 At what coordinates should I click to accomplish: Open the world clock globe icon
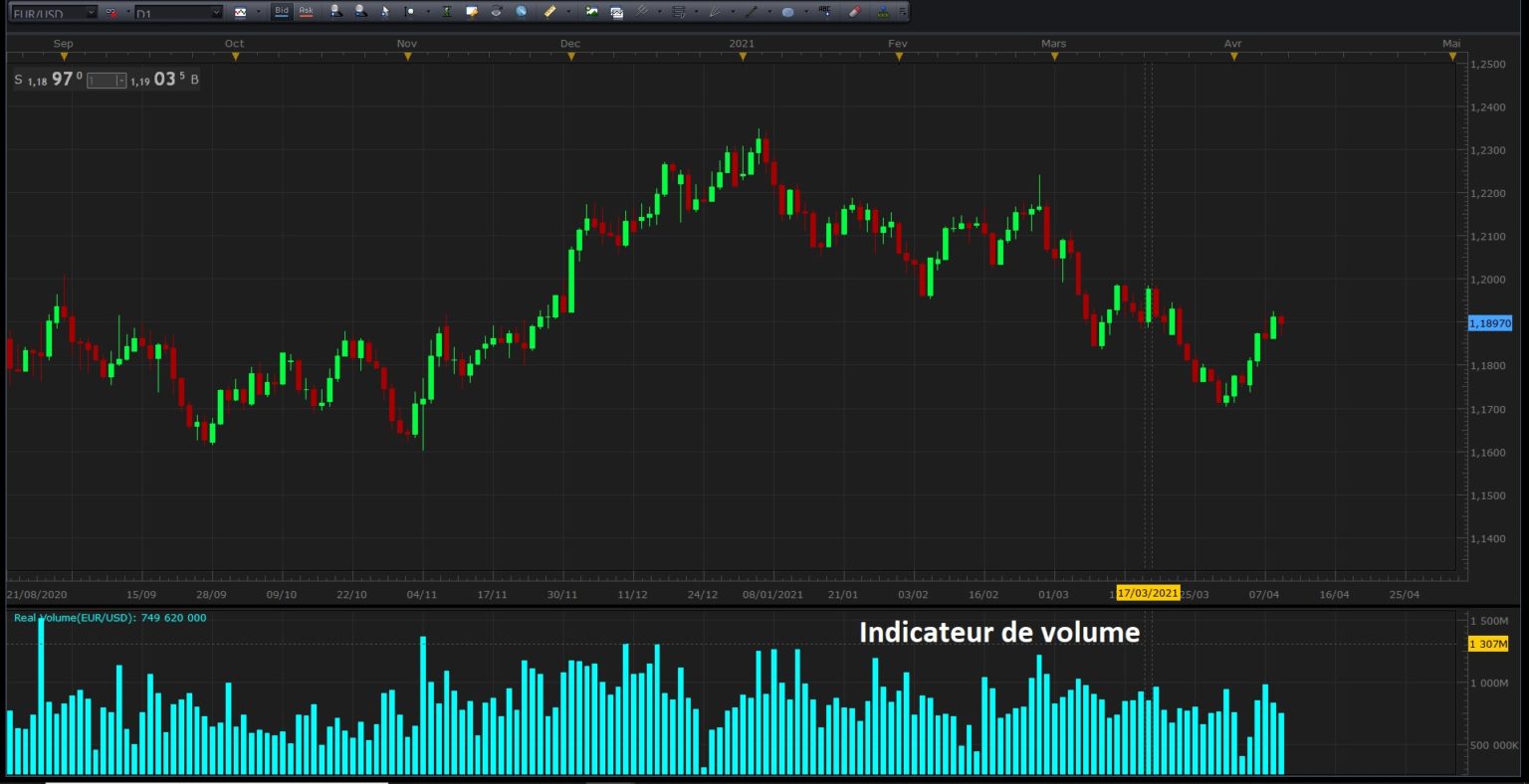tap(522, 12)
